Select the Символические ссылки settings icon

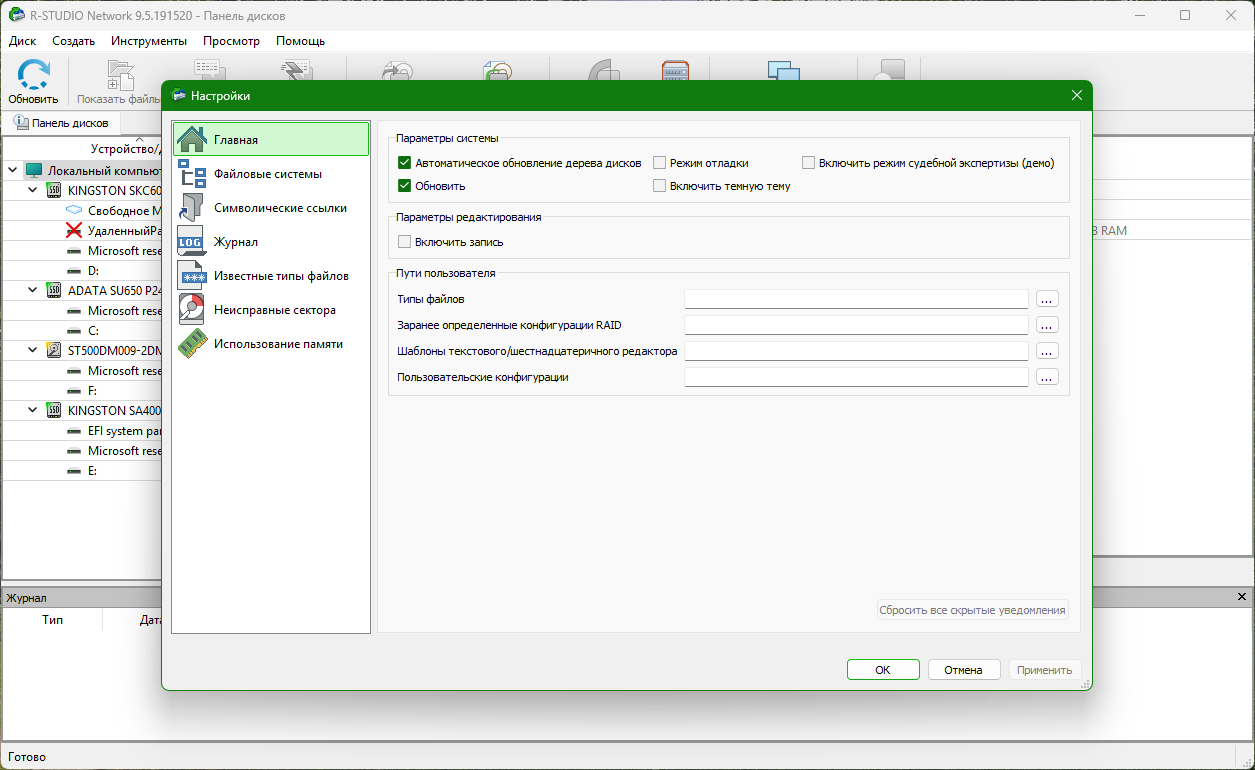coord(191,208)
